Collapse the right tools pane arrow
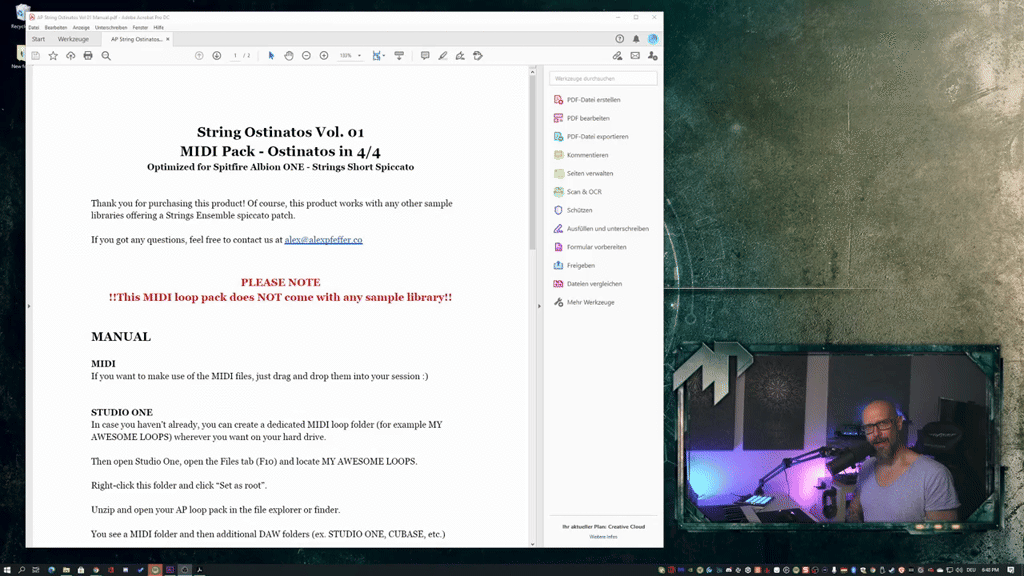Image resolution: width=1024 pixels, height=576 pixels. coord(539,306)
